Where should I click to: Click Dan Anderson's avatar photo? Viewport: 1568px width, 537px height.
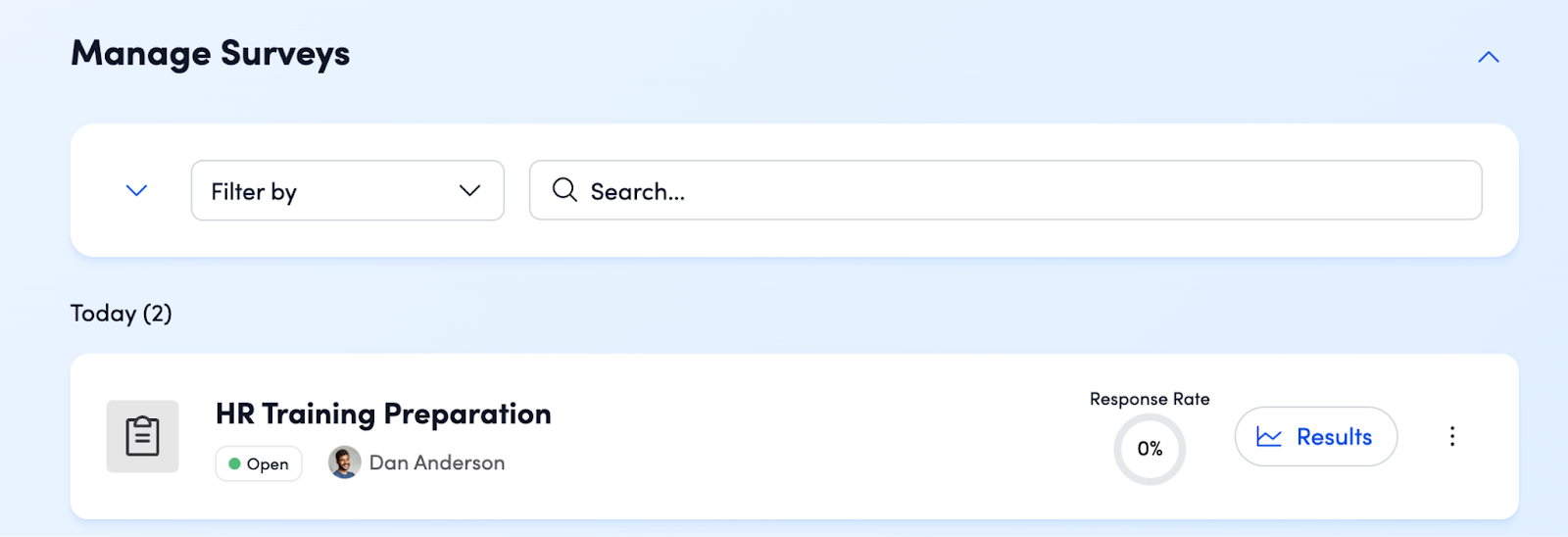pyautogui.click(x=344, y=463)
